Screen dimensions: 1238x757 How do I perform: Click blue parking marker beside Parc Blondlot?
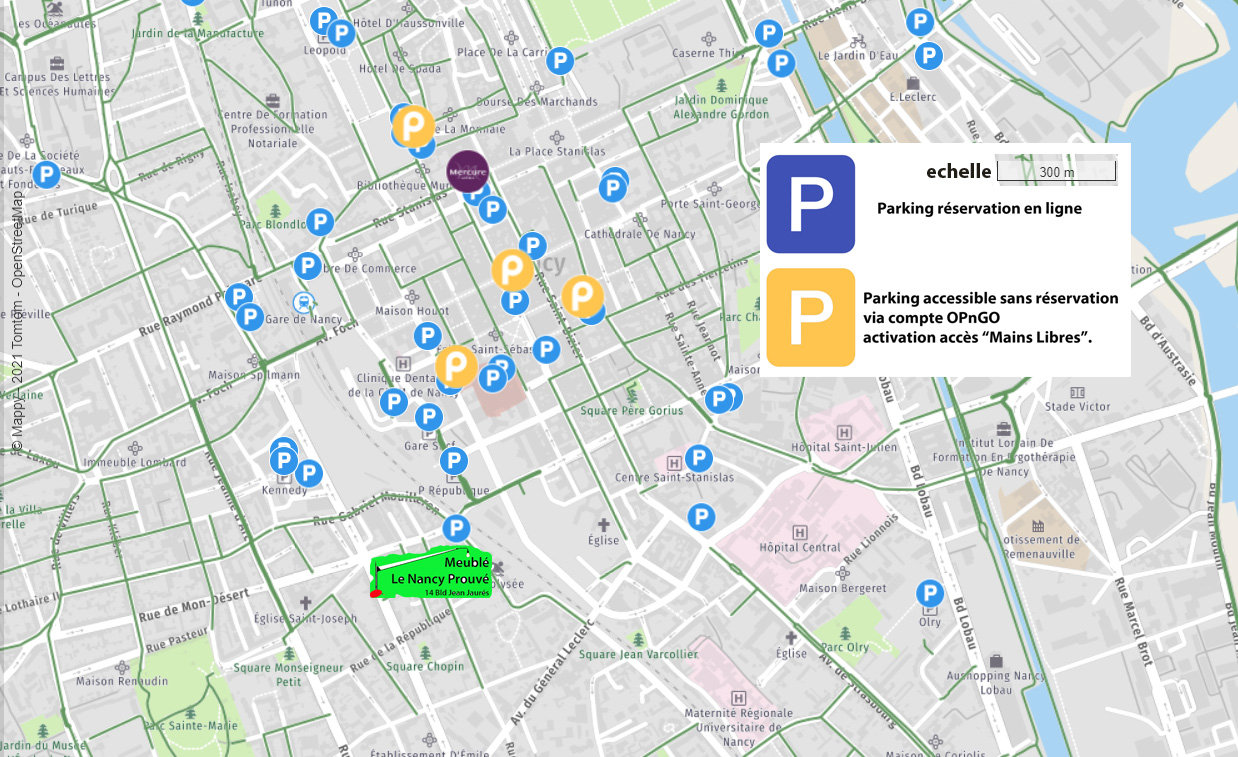[320, 222]
